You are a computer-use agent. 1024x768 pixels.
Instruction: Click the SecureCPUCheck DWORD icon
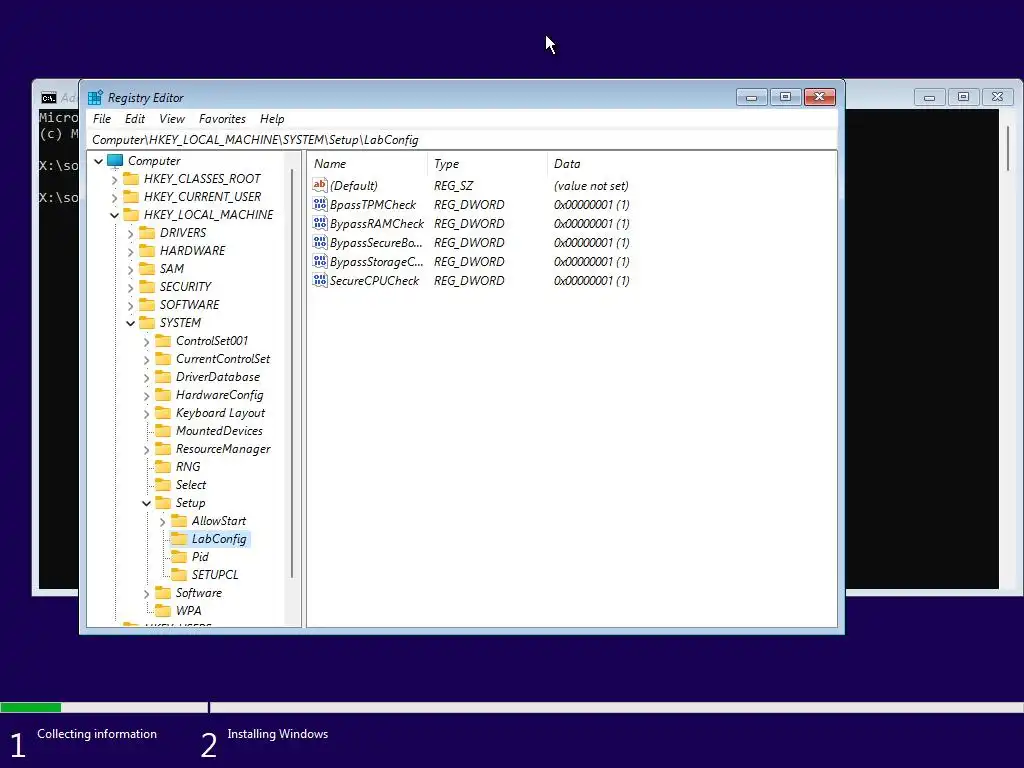coord(319,280)
